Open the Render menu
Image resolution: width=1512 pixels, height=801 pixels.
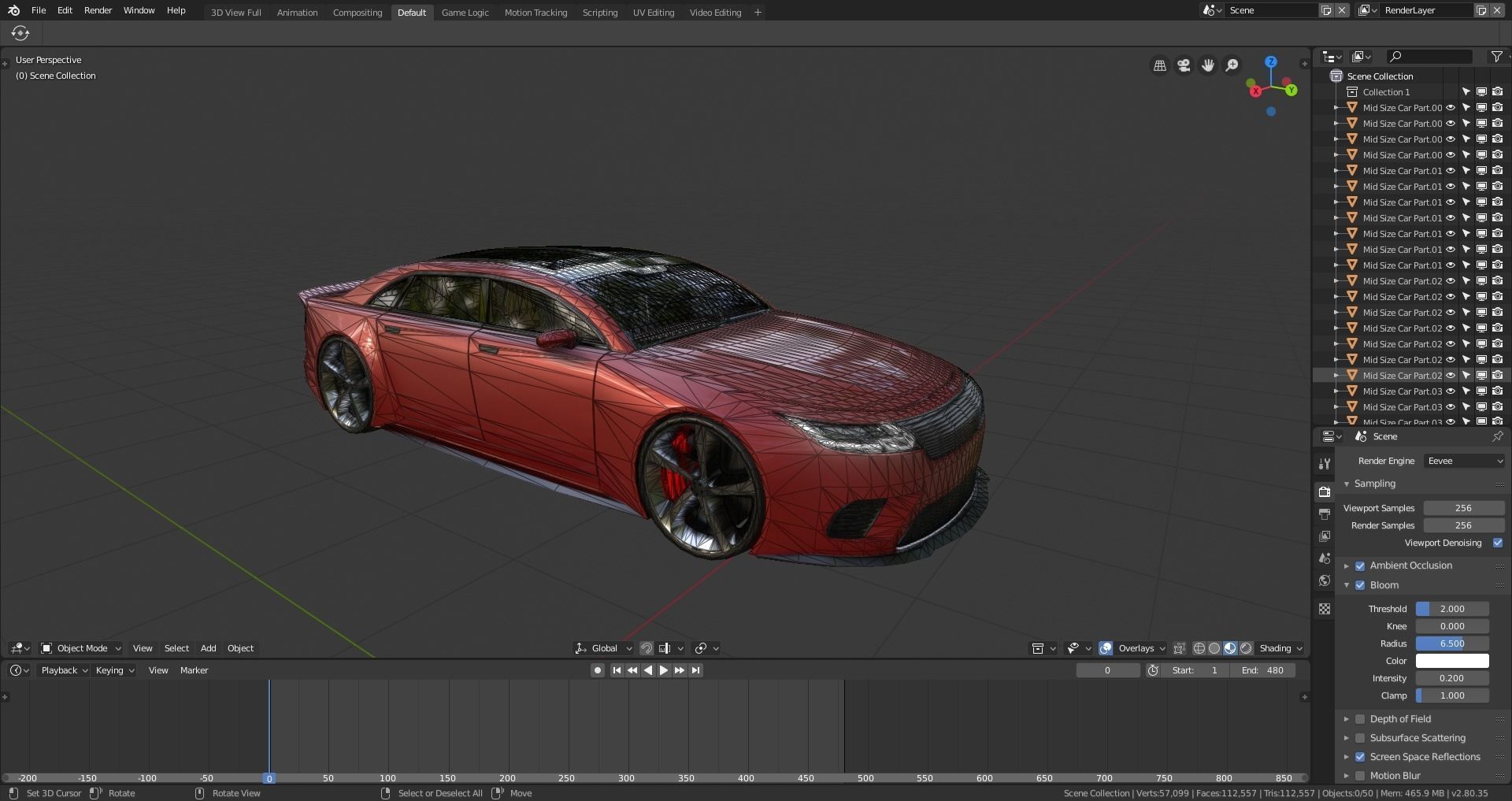click(x=98, y=10)
